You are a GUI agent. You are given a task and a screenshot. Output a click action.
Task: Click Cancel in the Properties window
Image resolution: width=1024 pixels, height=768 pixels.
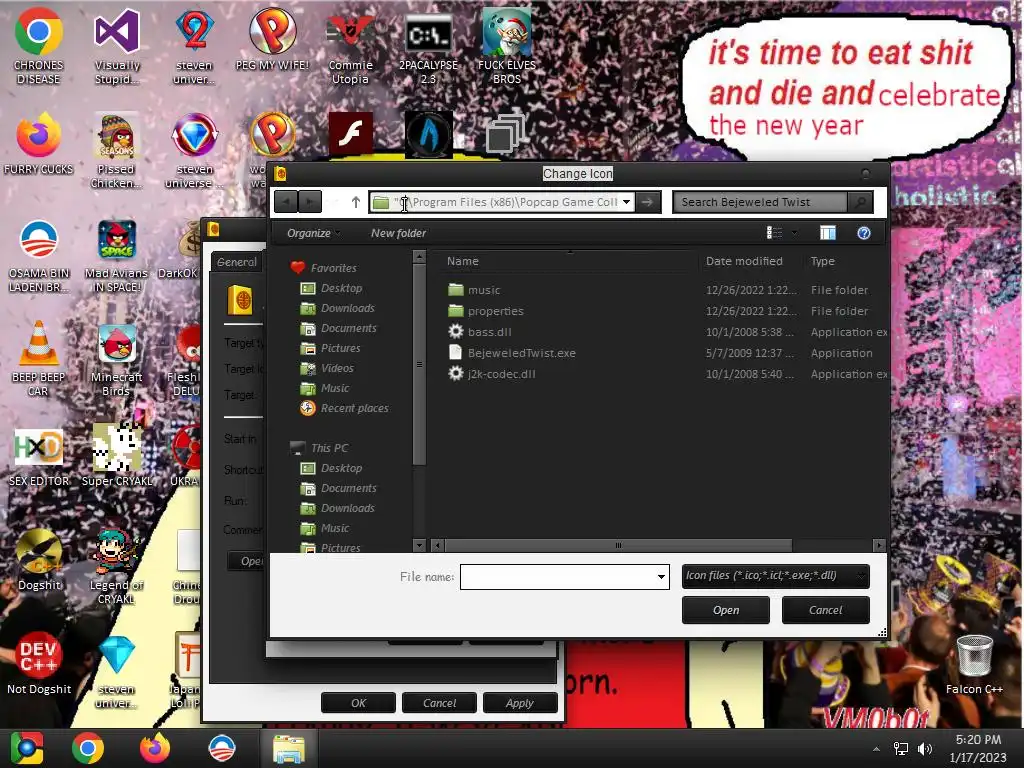tap(440, 703)
